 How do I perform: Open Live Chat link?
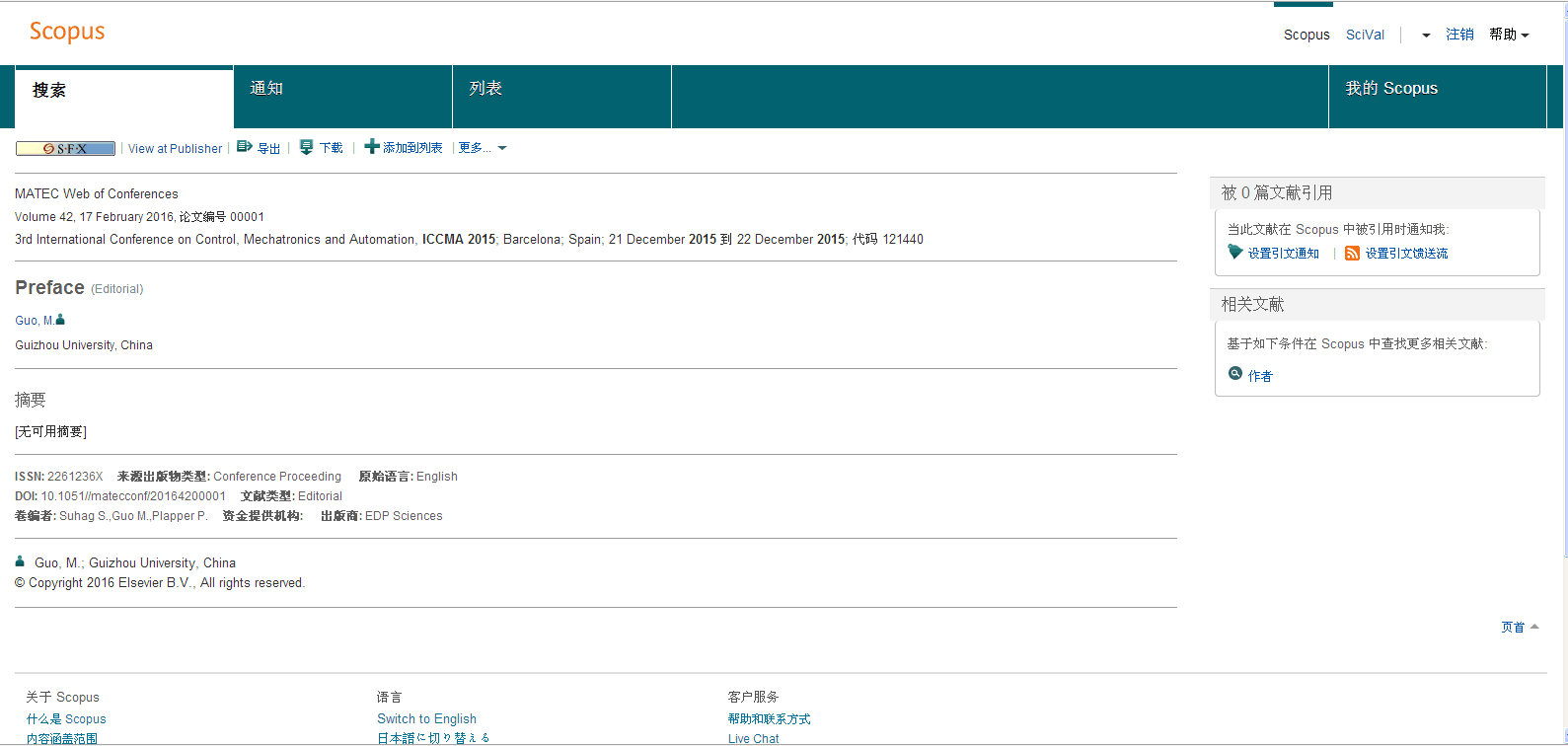[x=753, y=738]
